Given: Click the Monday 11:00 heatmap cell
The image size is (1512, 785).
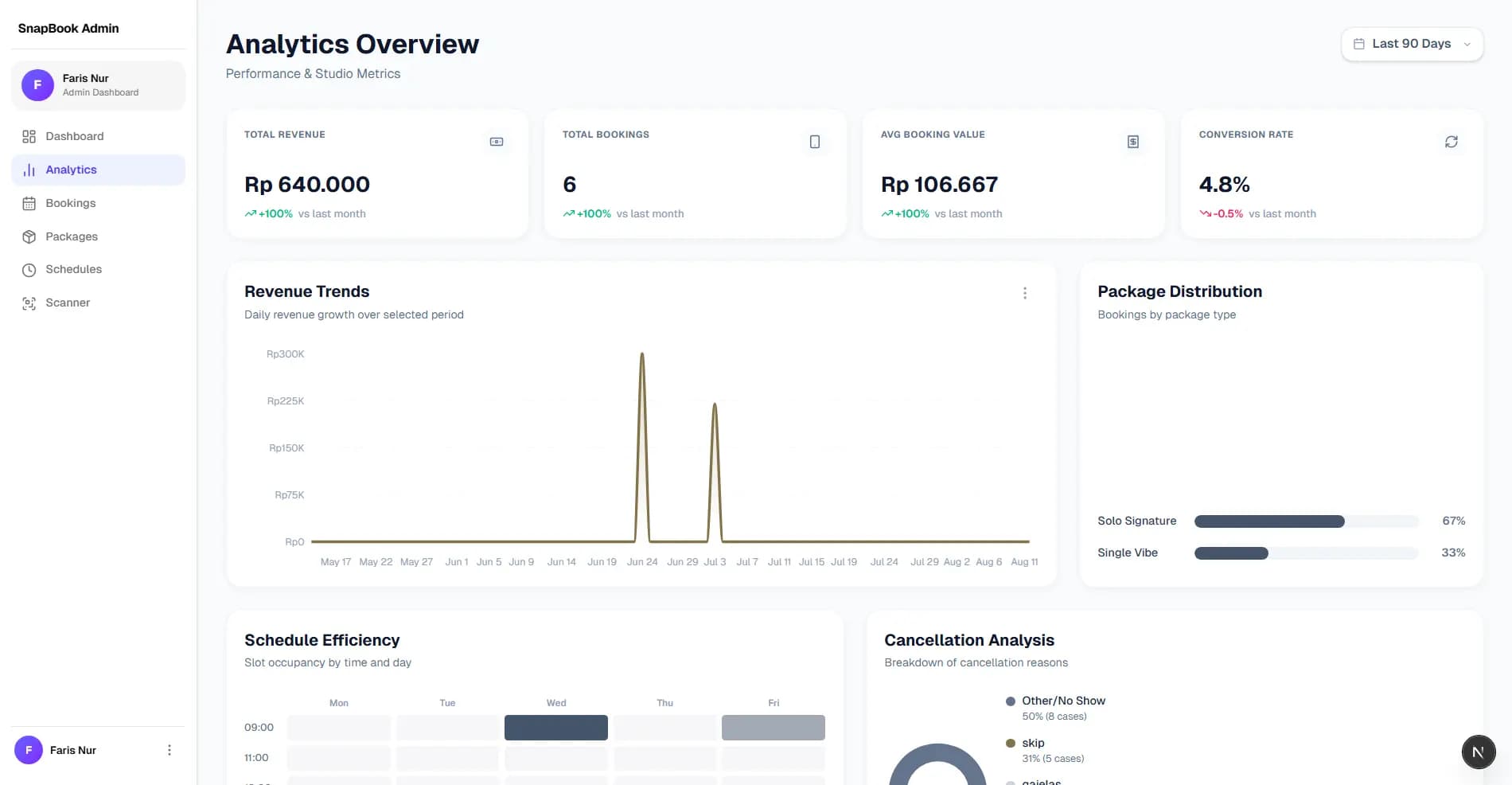Looking at the screenshot, I should [x=339, y=758].
